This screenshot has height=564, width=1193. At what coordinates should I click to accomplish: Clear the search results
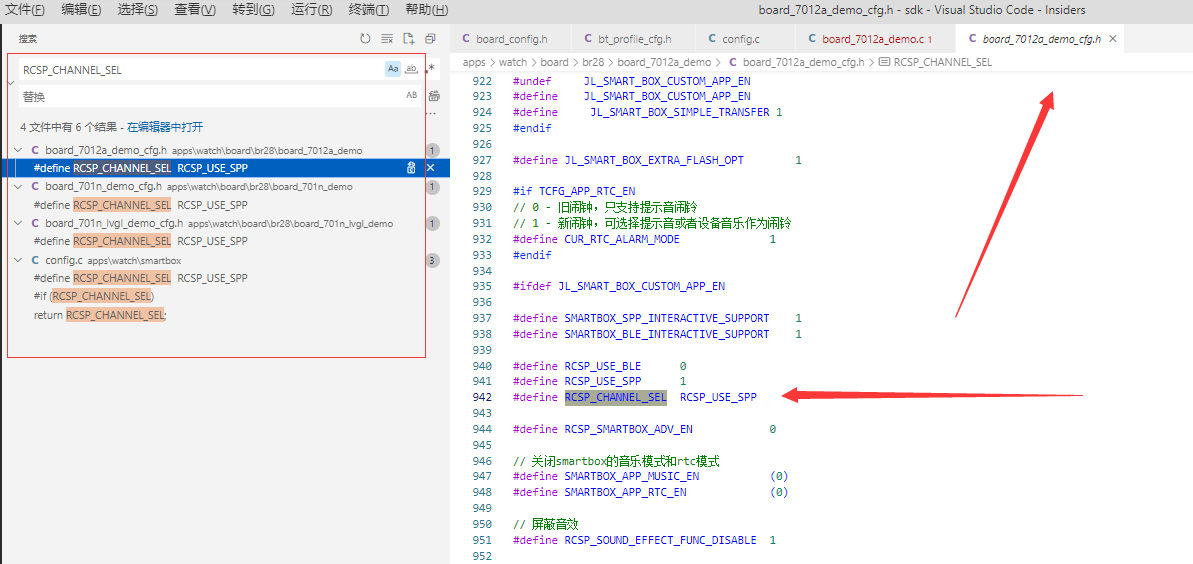[387, 38]
